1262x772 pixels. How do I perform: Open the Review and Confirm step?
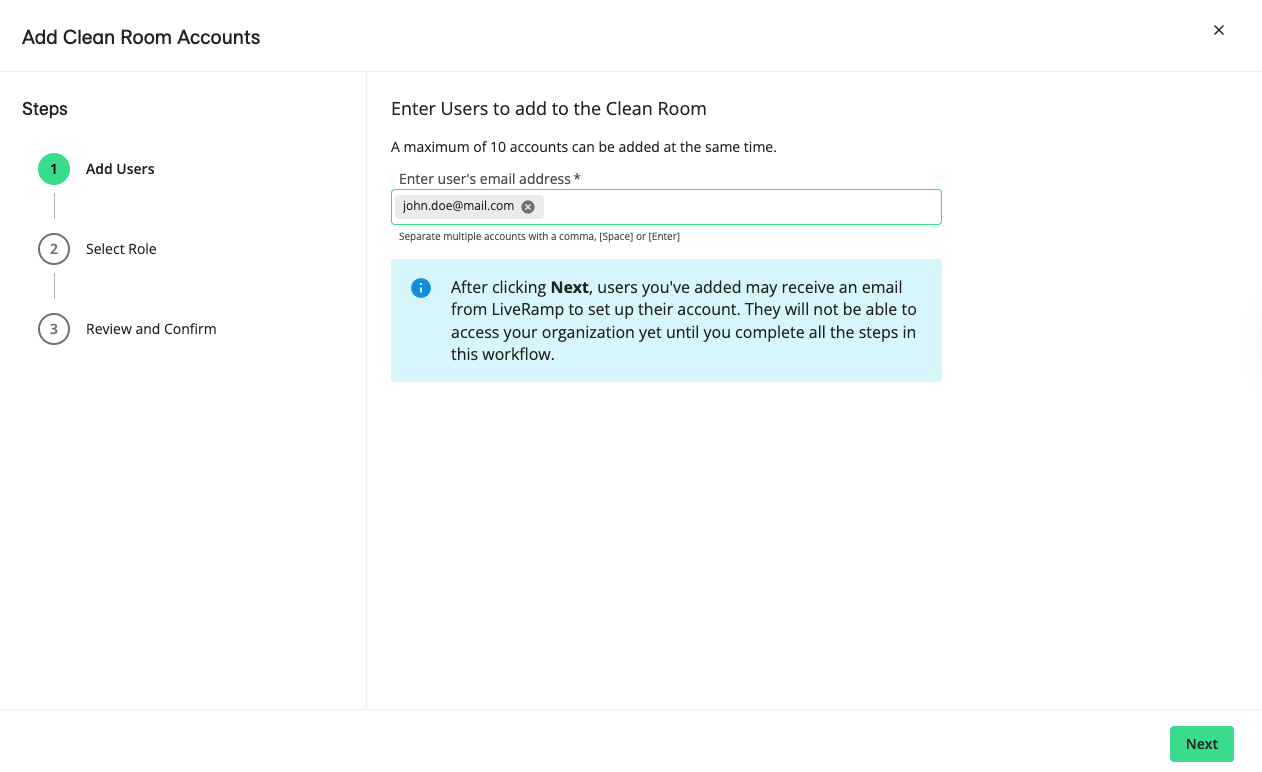[151, 329]
